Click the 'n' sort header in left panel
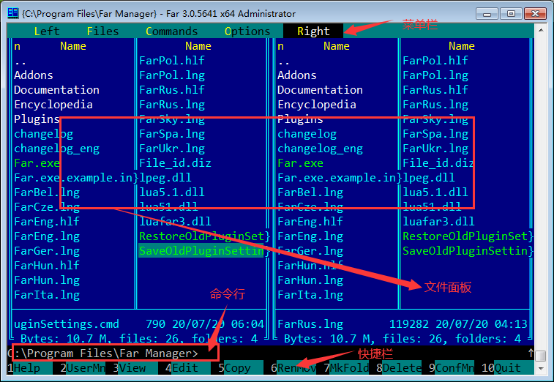The image size is (554, 382). pos(17,46)
